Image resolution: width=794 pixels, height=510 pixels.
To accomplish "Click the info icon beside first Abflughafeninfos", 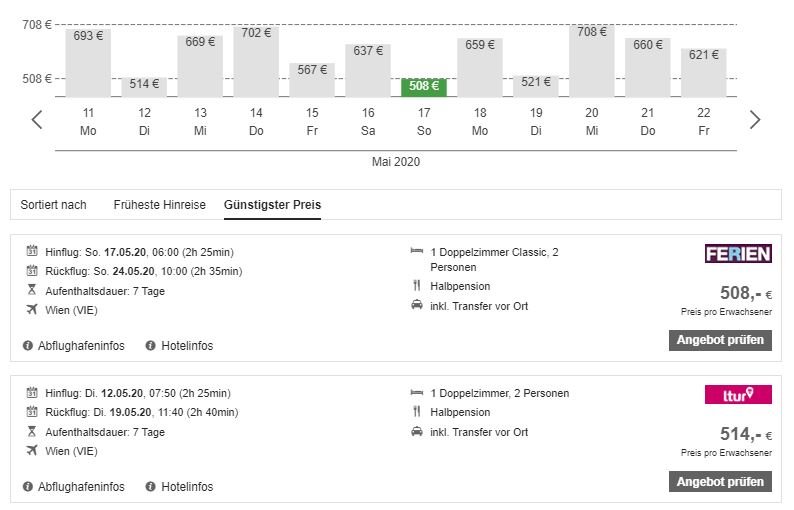I will coord(28,345).
